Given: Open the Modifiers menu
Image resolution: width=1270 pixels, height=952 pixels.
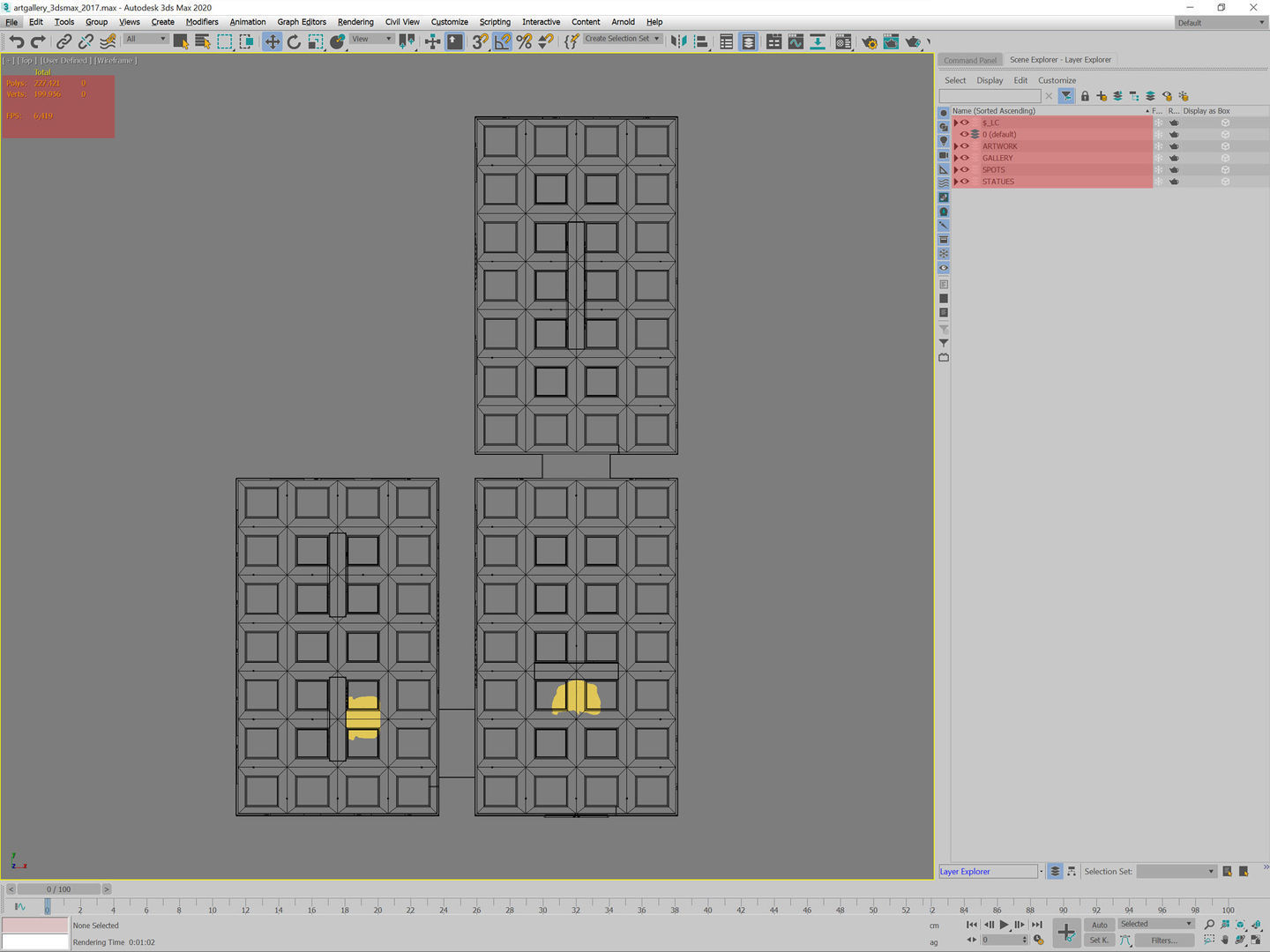Looking at the screenshot, I should tap(202, 22).
